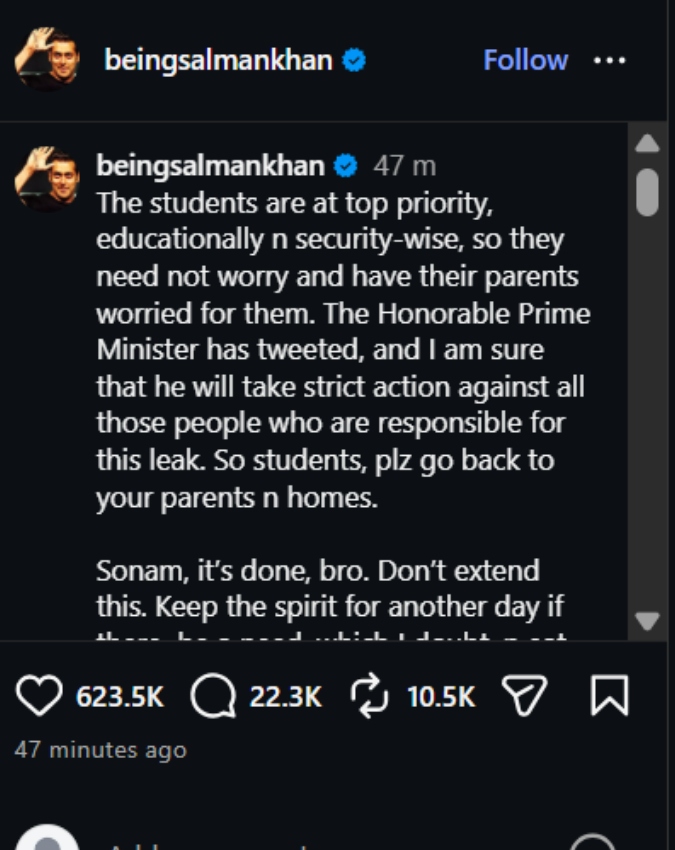Image resolution: width=675 pixels, height=850 pixels.
Task: Follow the beingsalmankhan account
Action: click(525, 60)
